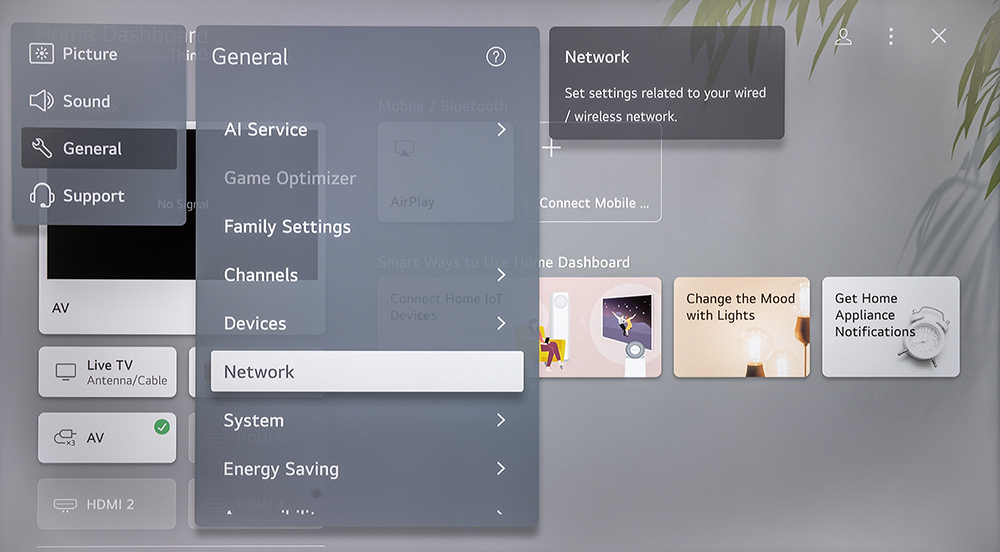Open the three-dot more options menu
Screen dimensions: 1000x552
coord(891,37)
